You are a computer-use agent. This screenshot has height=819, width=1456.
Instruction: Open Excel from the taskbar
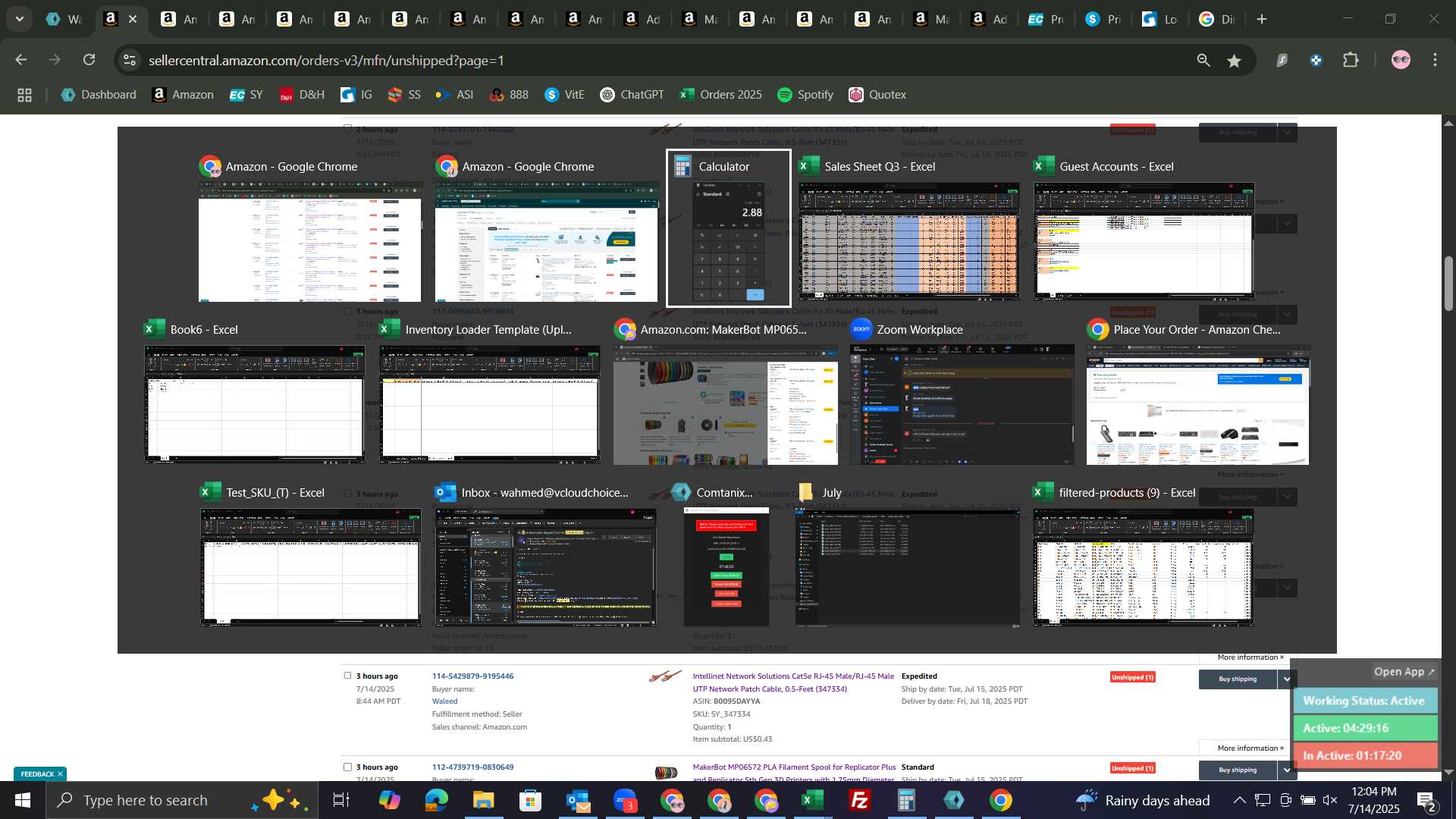pos(813,800)
